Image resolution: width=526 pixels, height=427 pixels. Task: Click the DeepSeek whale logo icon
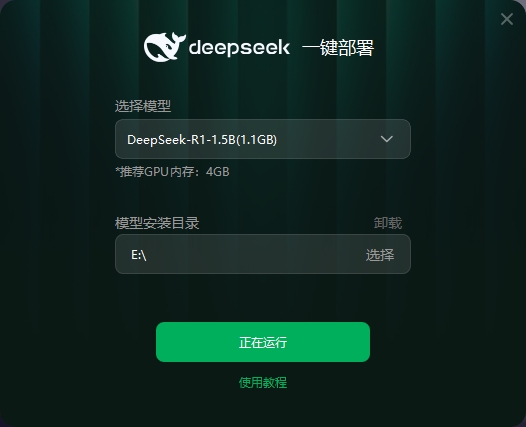164,47
